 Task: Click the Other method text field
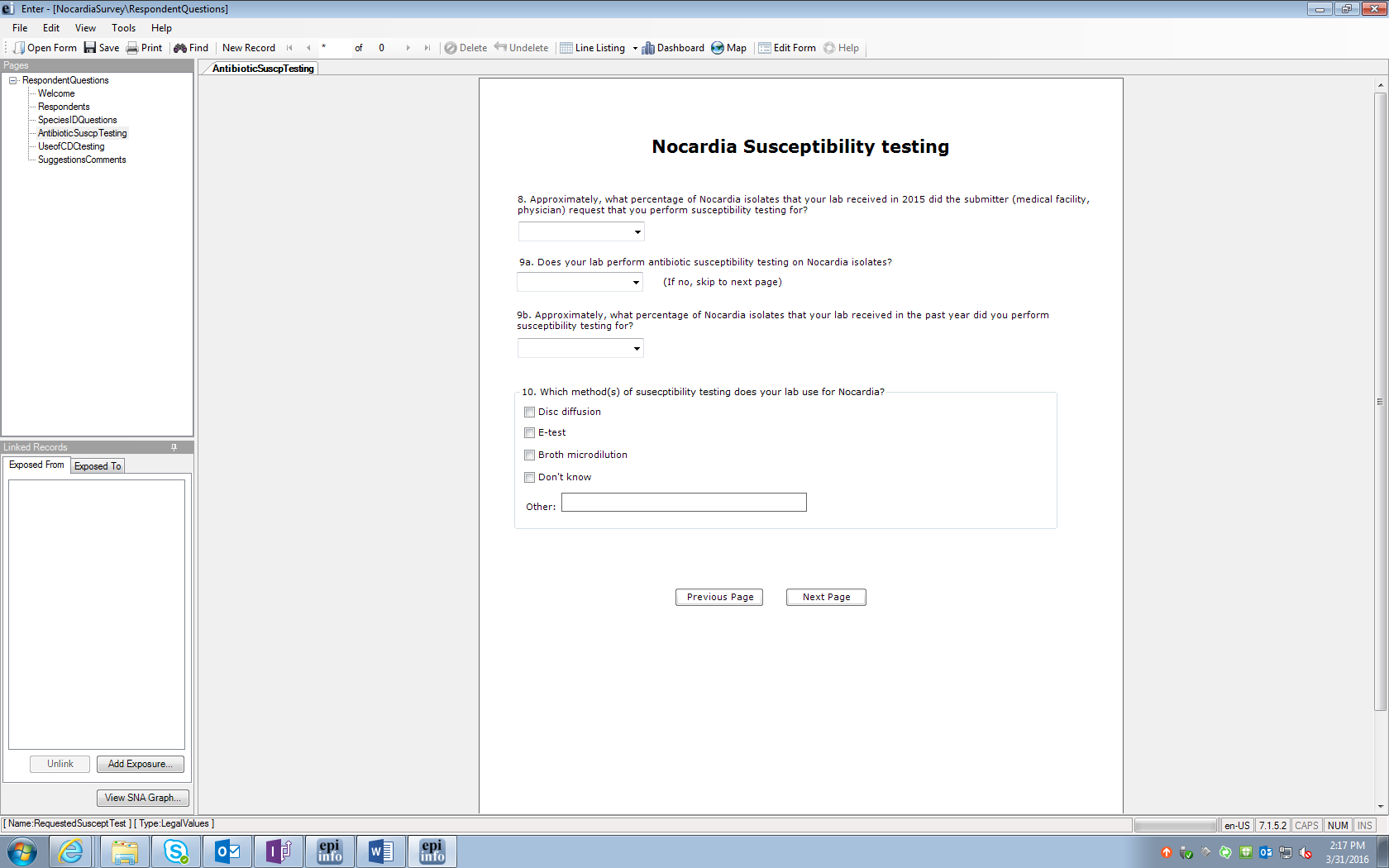pyautogui.click(x=684, y=503)
